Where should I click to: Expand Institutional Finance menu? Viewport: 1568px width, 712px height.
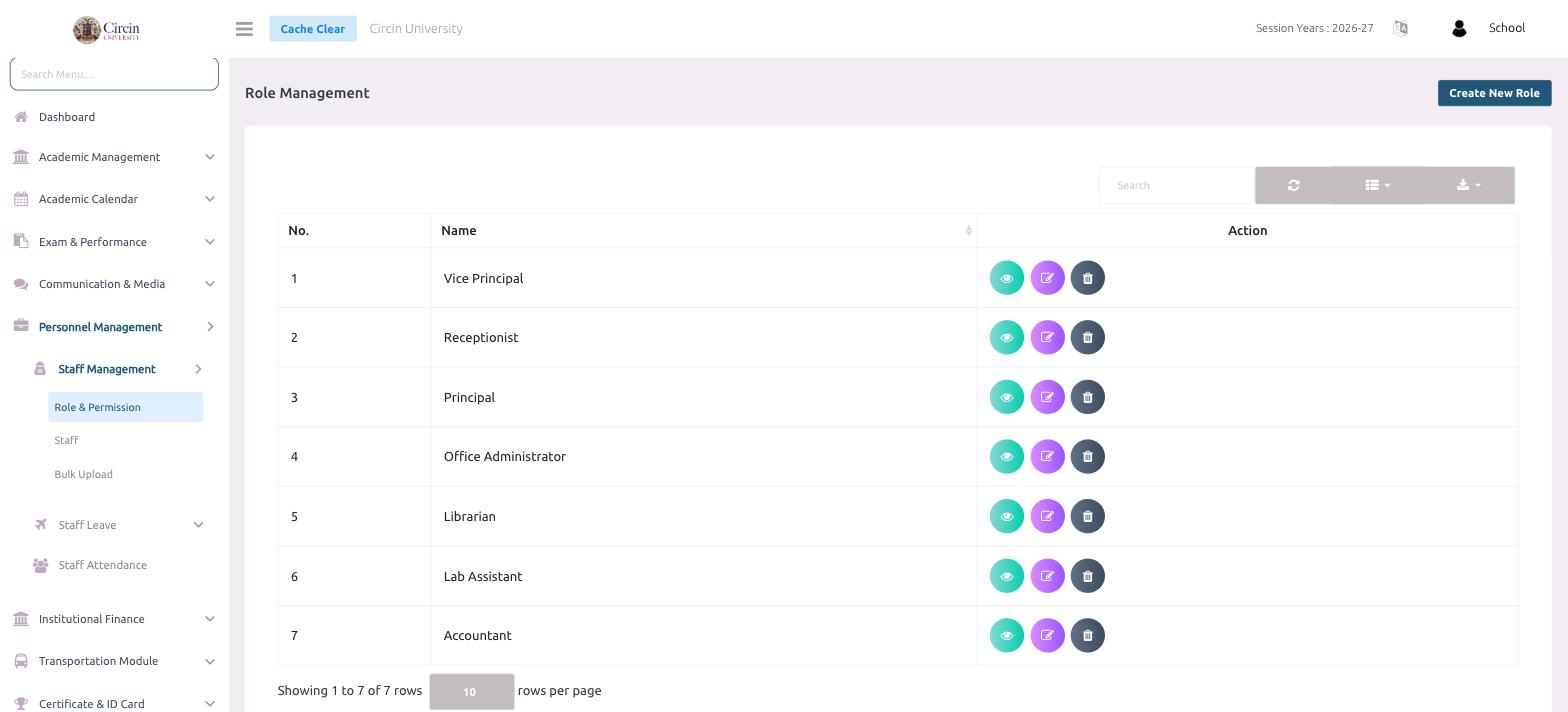tap(114, 619)
